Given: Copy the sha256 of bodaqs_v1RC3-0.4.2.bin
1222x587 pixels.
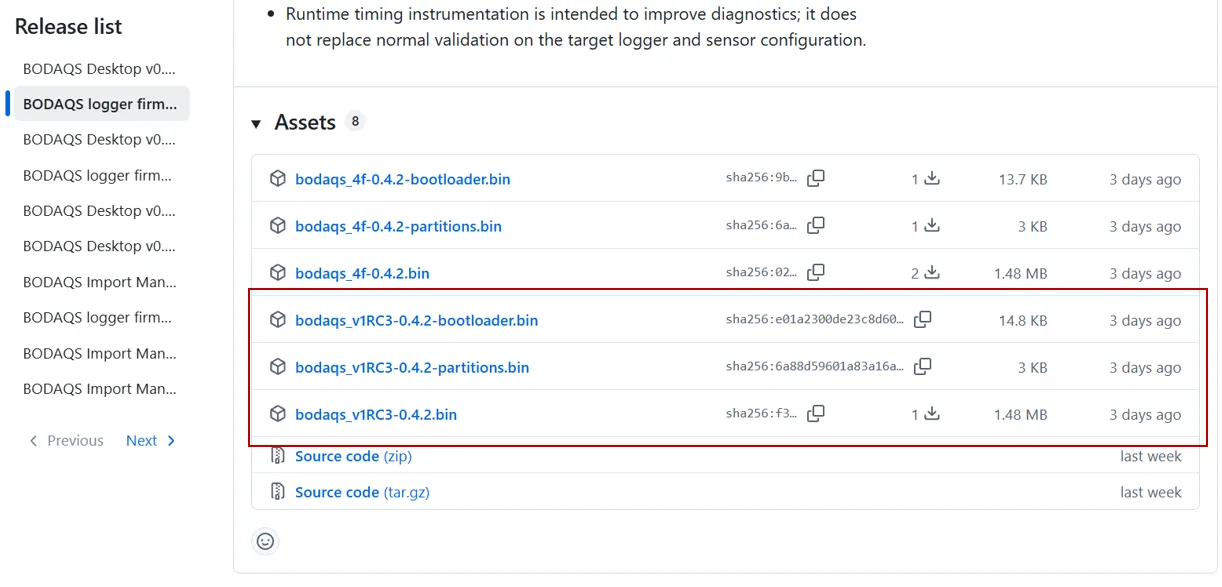Looking at the screenshot, I should click(816, 414).
